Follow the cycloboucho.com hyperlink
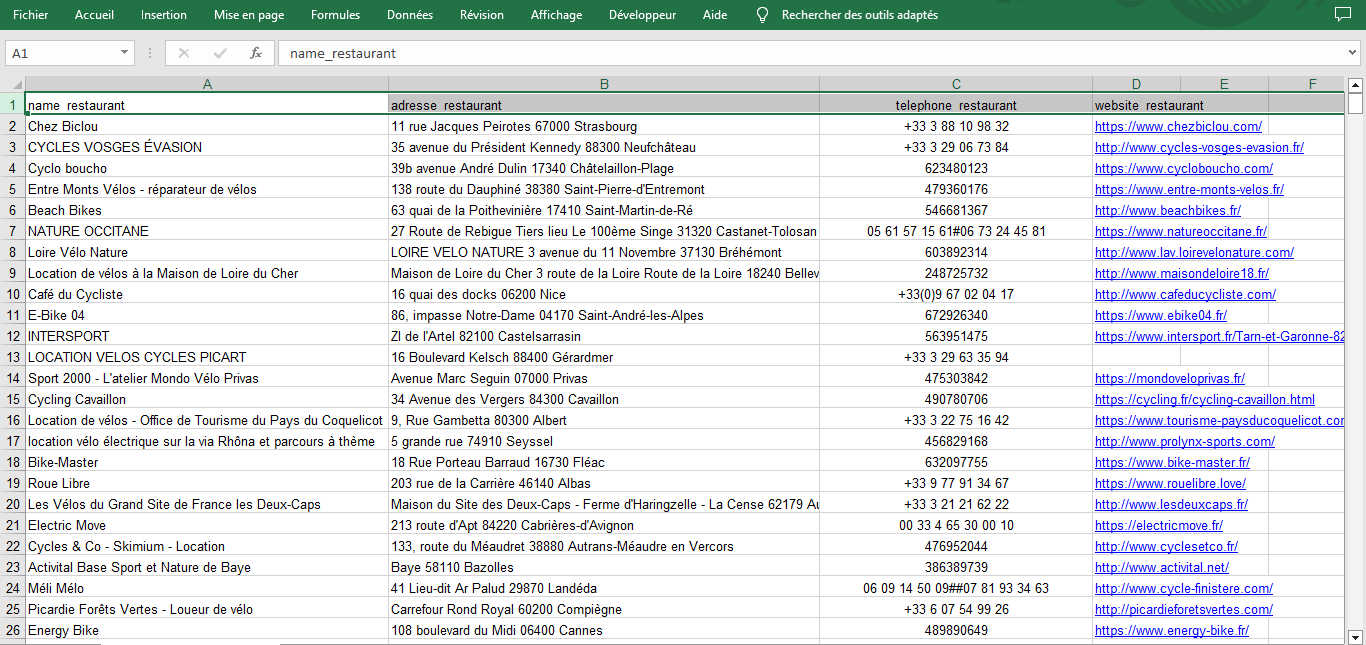The width and height of the screenshot is (1366, 645). [1184, 169]
